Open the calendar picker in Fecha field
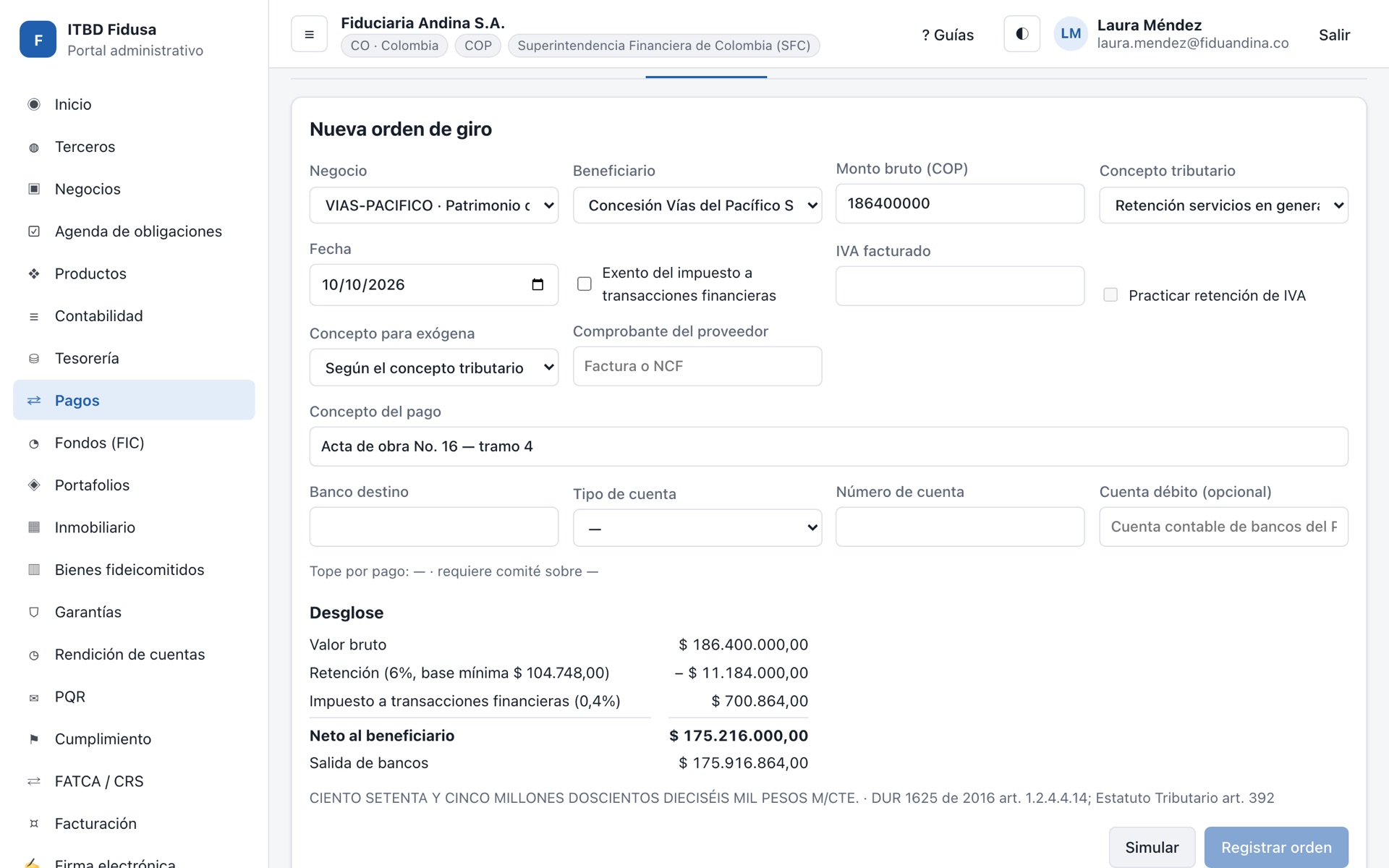Screen dimensions: 1389x868 (x=538, y=284)
